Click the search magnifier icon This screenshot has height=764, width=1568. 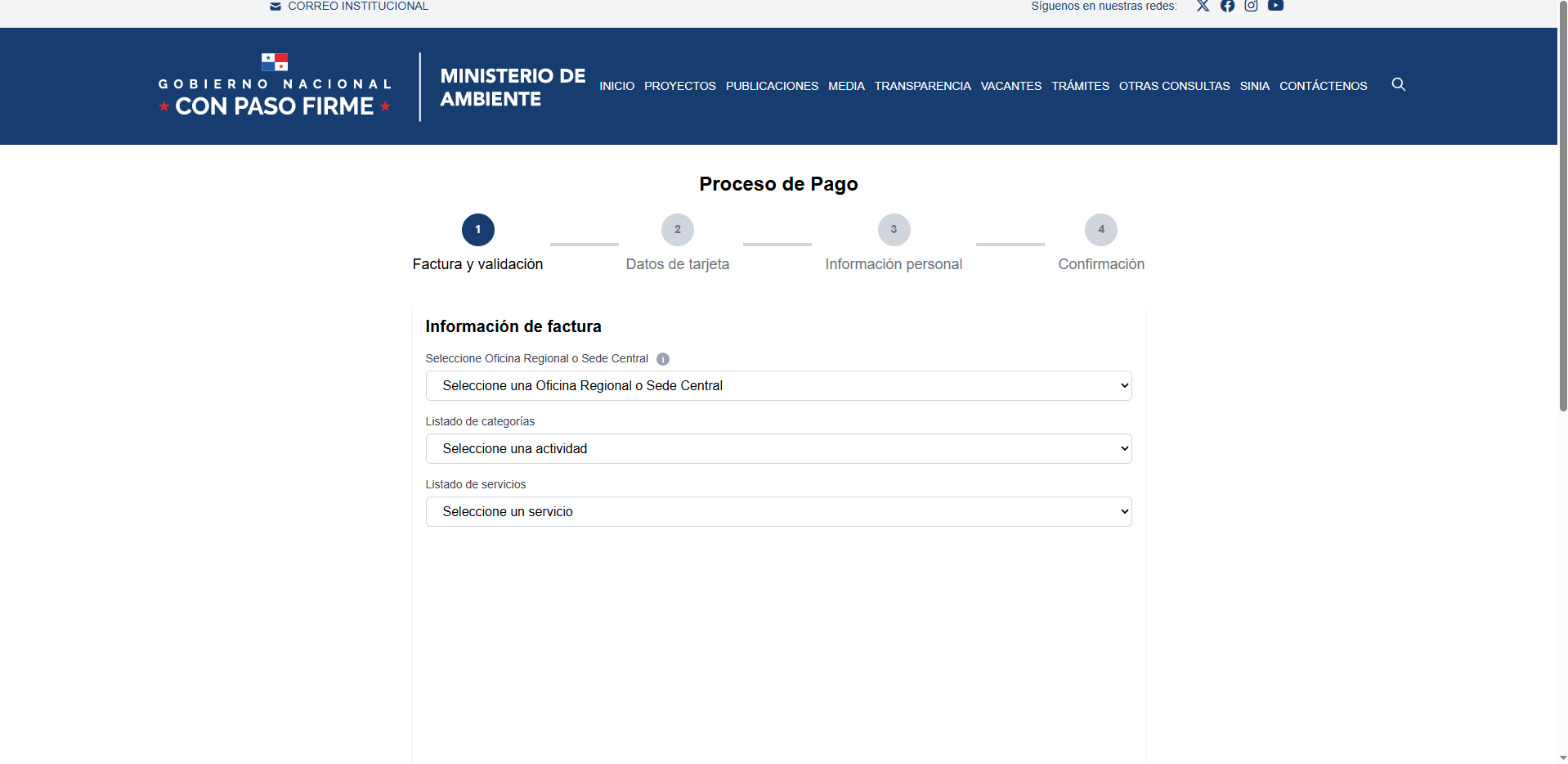click(1398, 84)
